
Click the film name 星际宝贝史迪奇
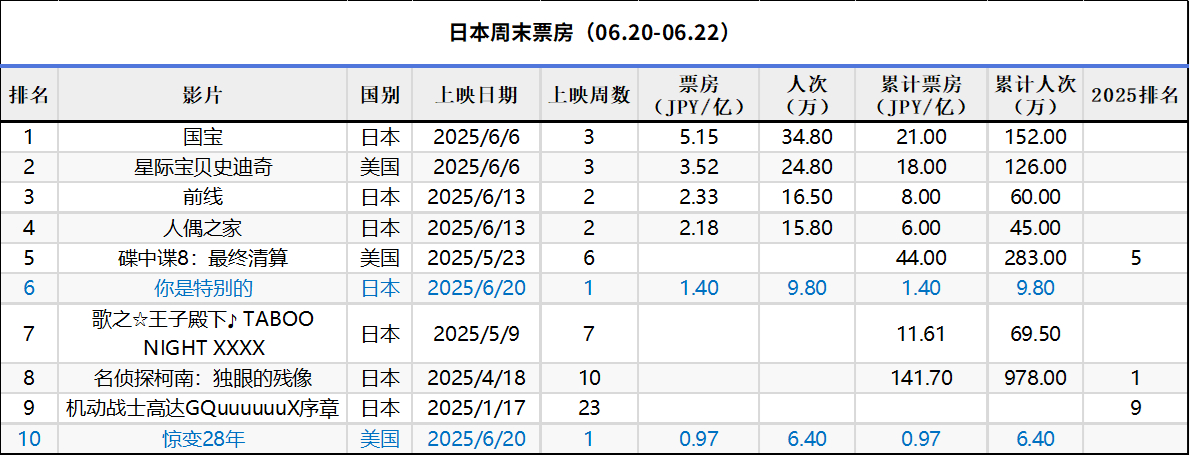(x=203, y=167)
